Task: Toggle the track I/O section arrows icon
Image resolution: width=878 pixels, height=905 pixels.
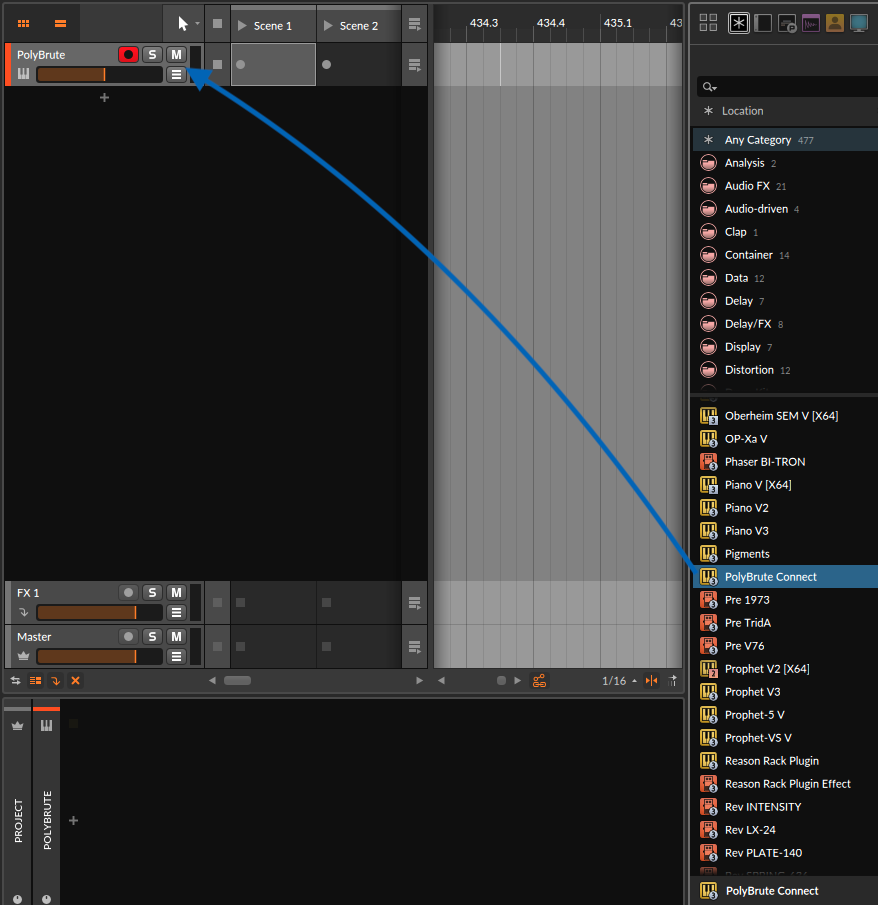Action: click(16, 681)
